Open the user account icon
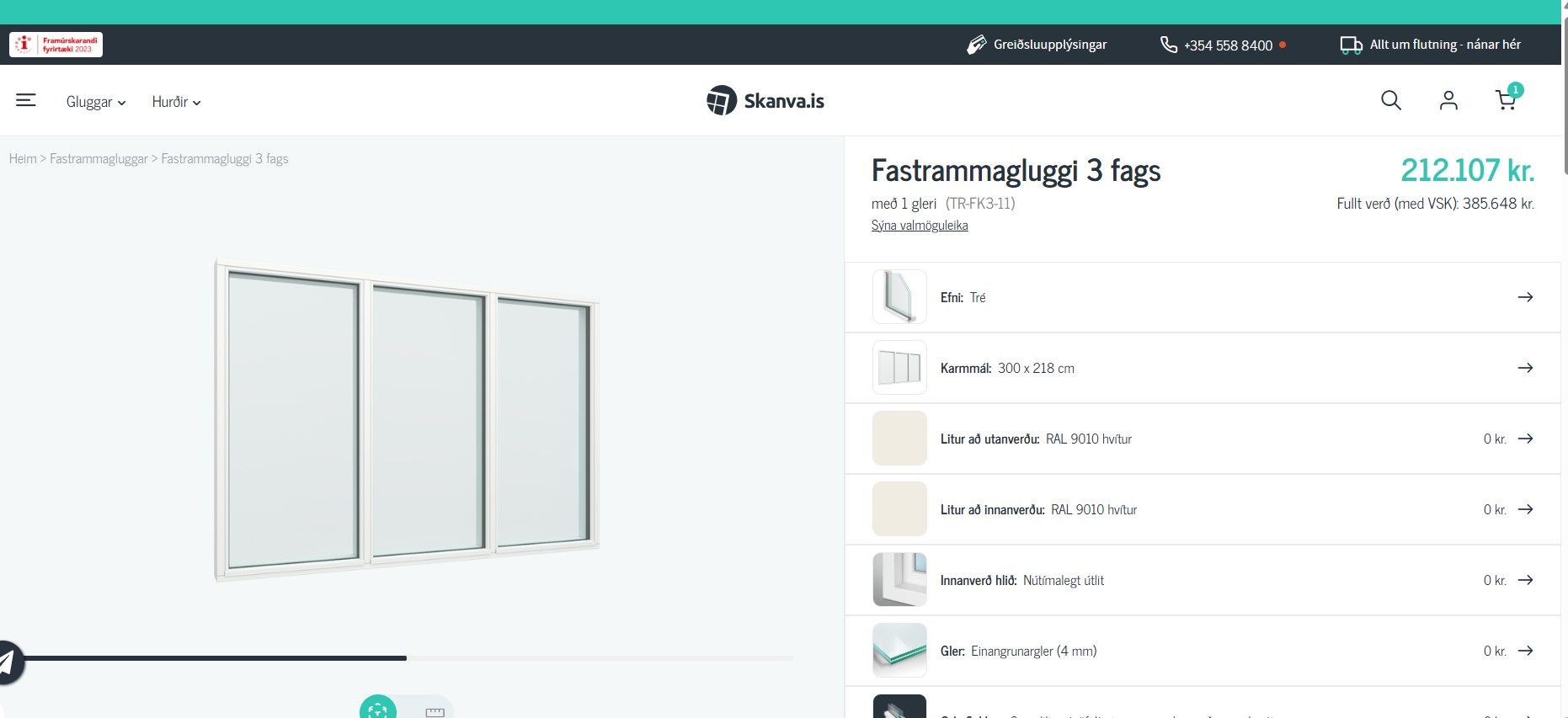The height and width of the screenshot is (718, 1568). tap(1448, 101)
